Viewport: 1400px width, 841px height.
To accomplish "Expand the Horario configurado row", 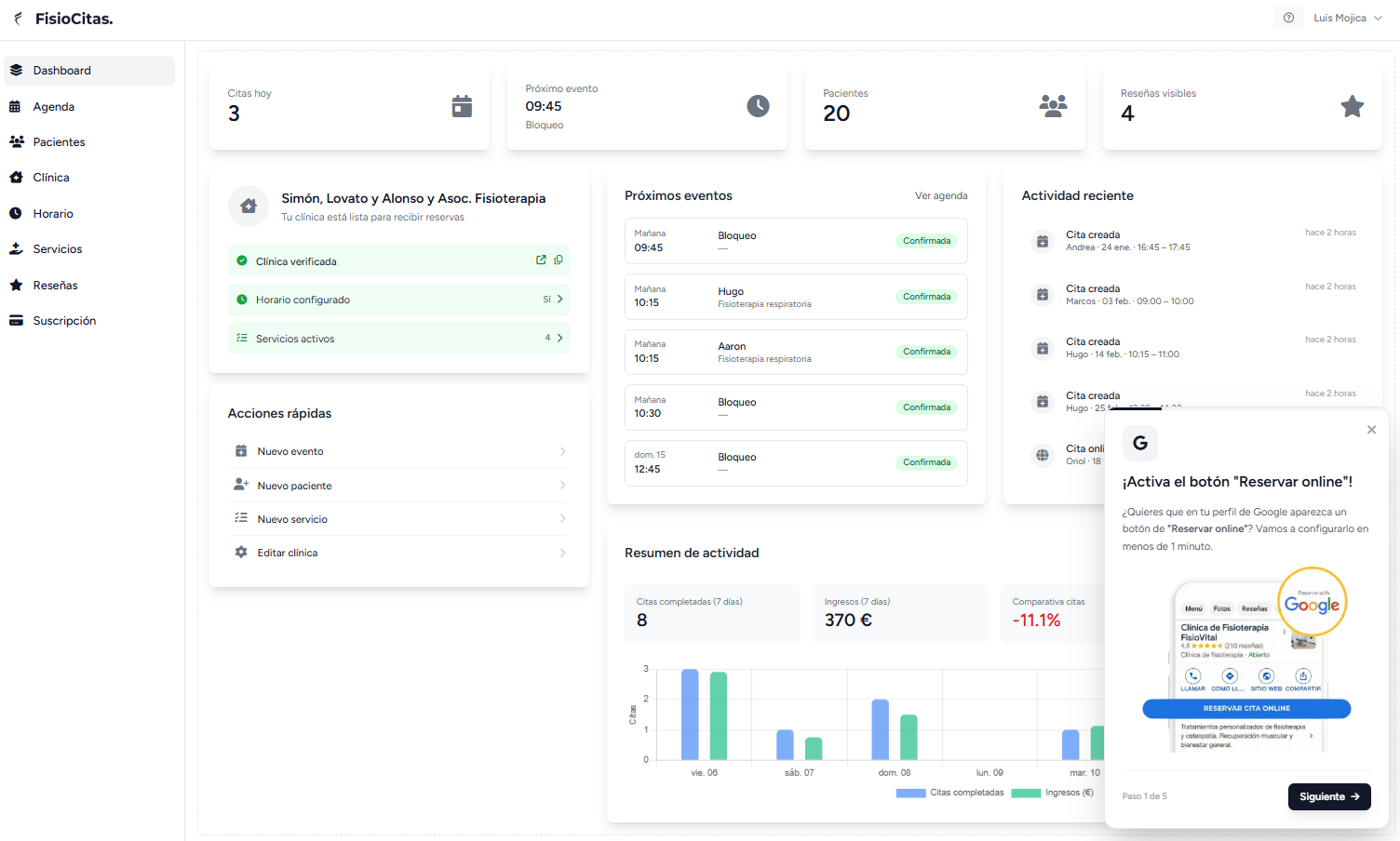I will 559,300.
